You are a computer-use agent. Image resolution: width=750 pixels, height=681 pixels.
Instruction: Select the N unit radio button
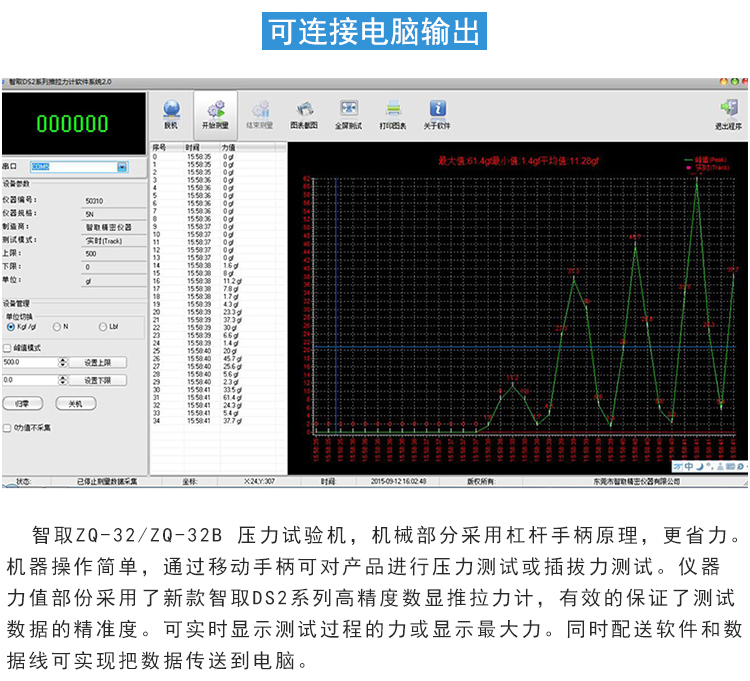tap(57, 326)
